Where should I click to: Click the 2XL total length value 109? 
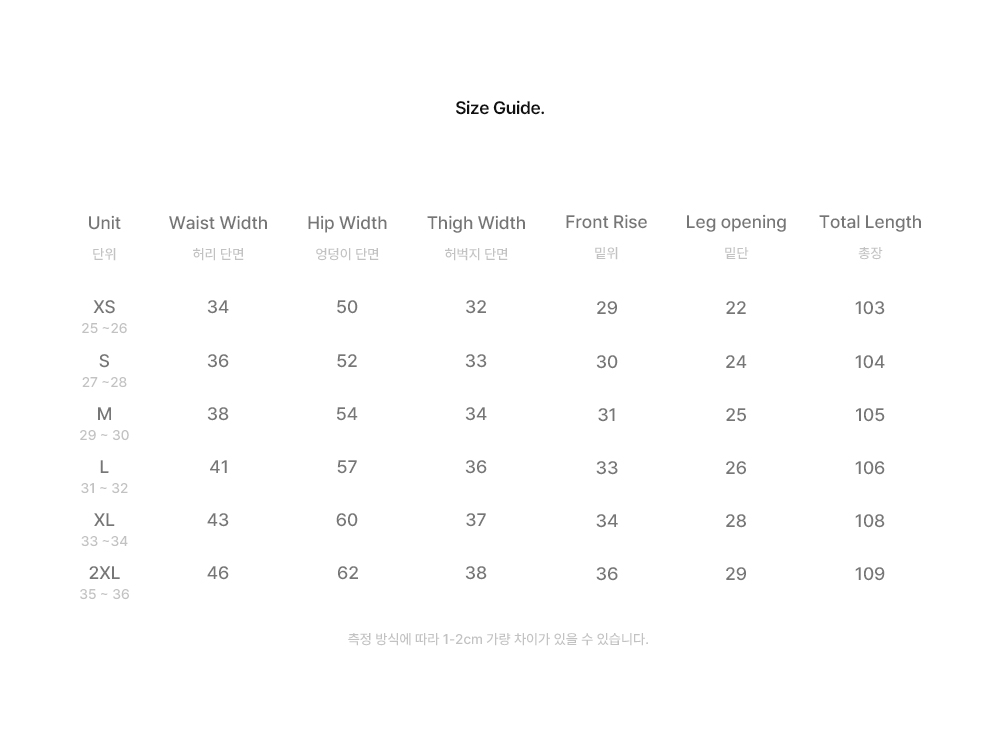coord(870,574)
